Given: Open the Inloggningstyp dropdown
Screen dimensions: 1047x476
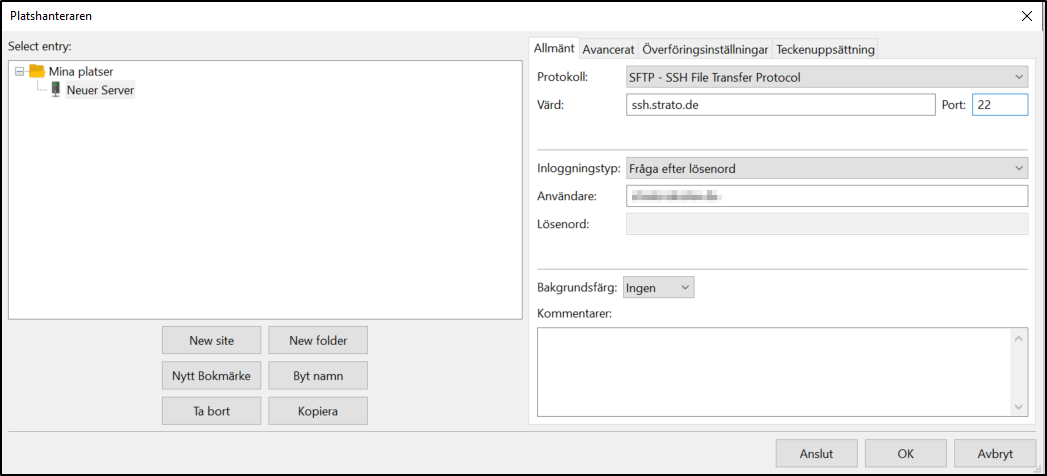Looking at the screenshot, I should (x=826, y=169).
